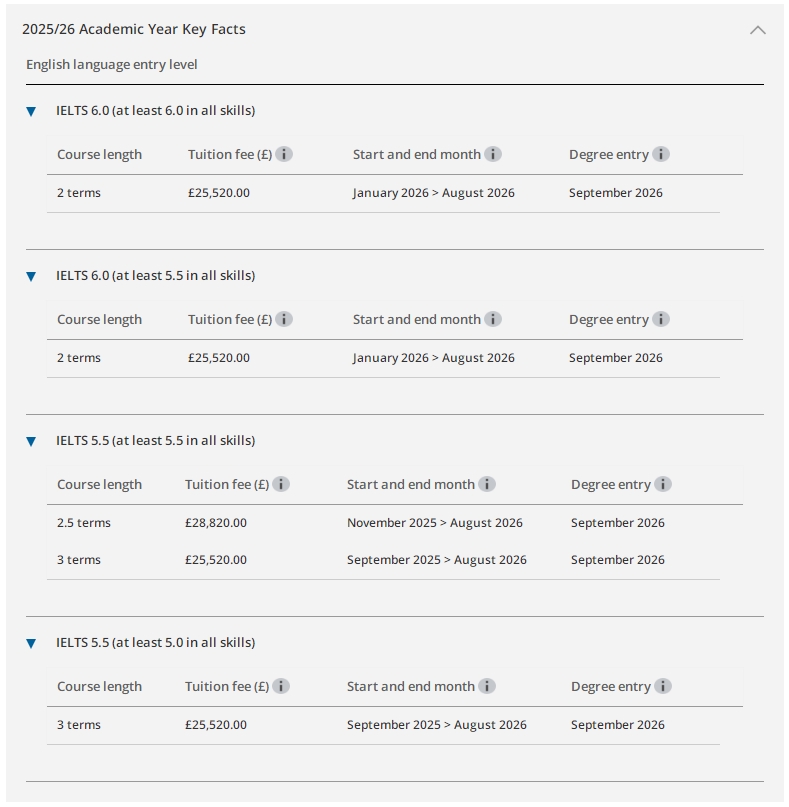Click Tuition fee info icon under IELTS 6.0 (at least 6.0)

(284, 154)
